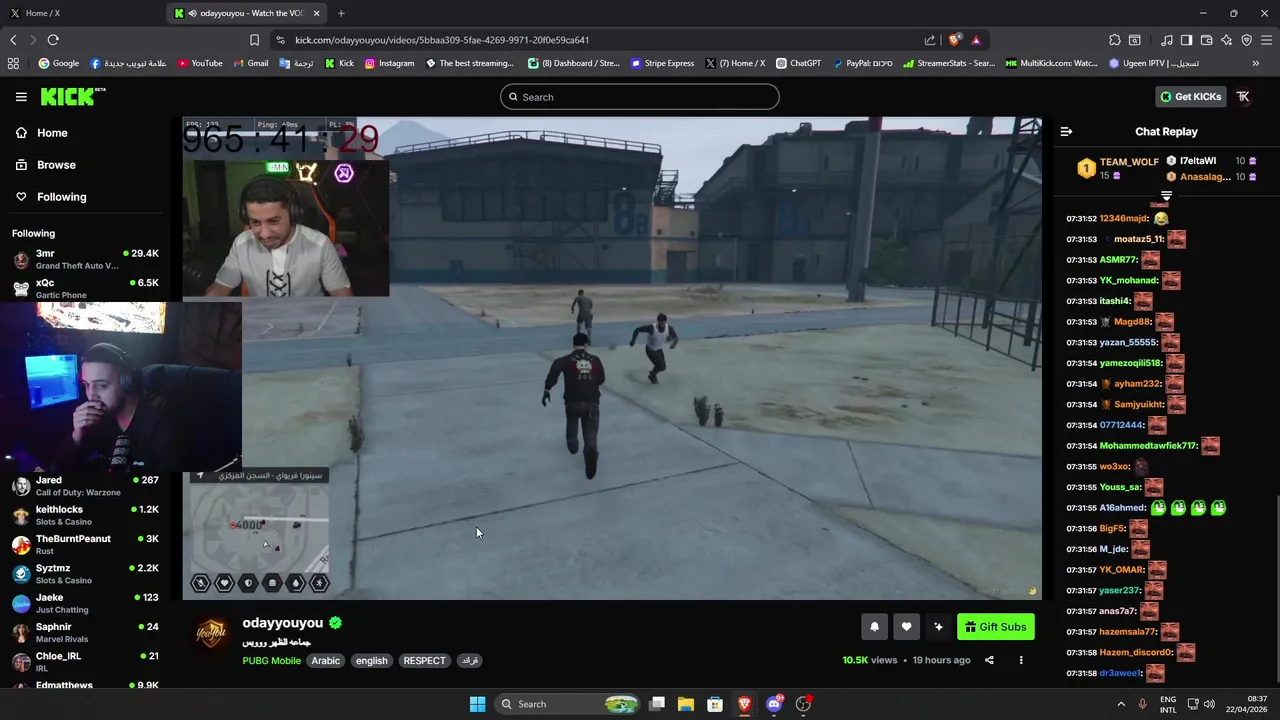
Task: Open TheBurntPeanut channel in sidebar
Action: [86, 544]
